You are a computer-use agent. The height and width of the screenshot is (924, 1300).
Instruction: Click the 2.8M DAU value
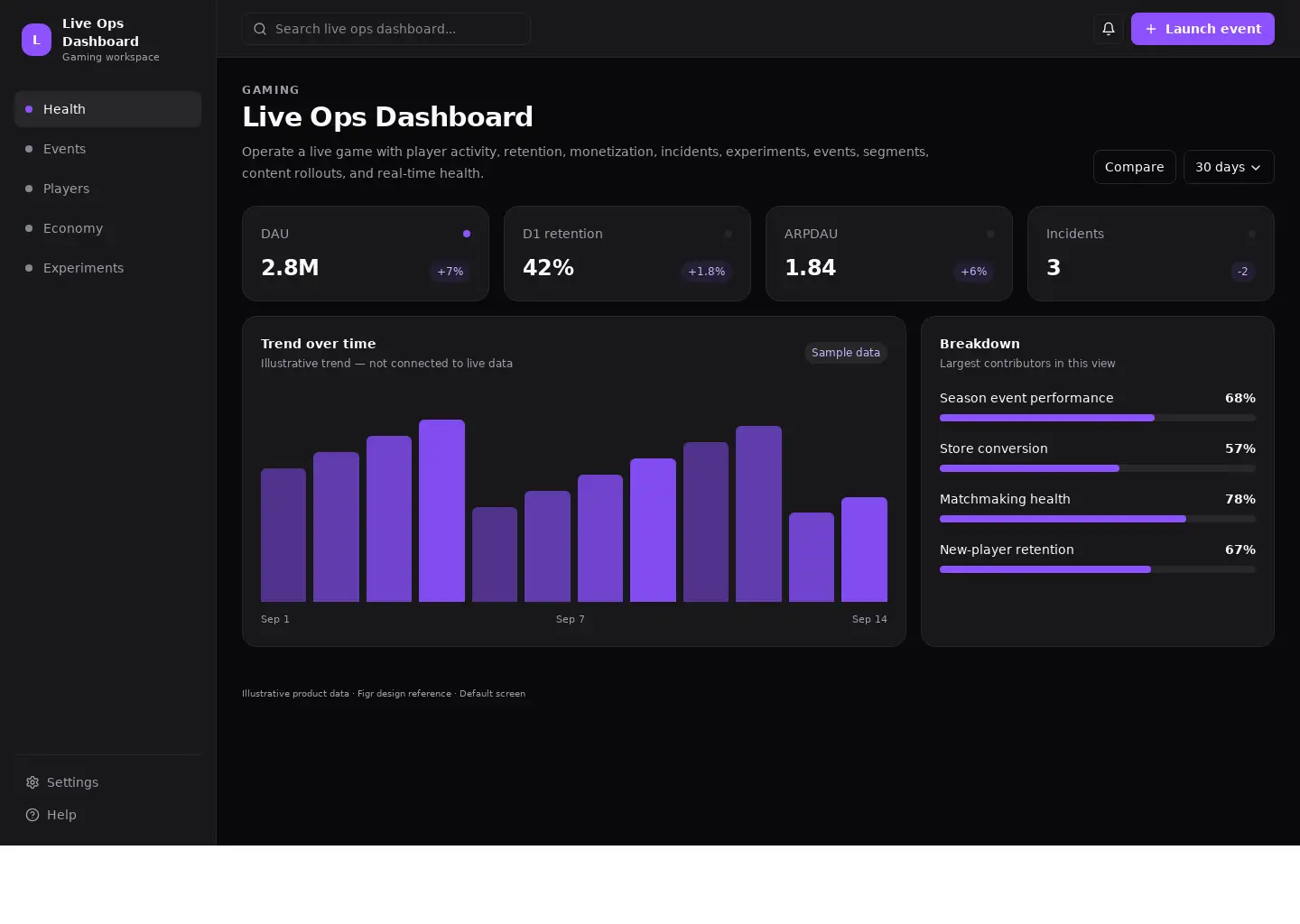click(x=290, y=268)
